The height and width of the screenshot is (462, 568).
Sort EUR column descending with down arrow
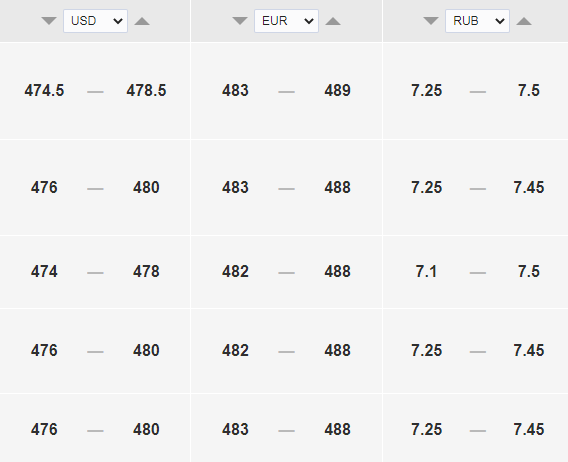click(x=240, y=21)
